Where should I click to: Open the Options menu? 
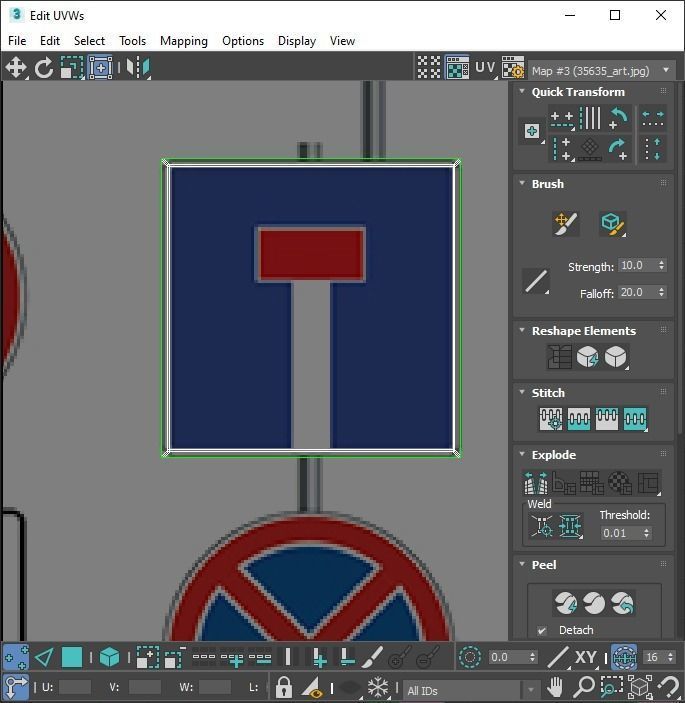pyautogui.click(x=243, y=41)
